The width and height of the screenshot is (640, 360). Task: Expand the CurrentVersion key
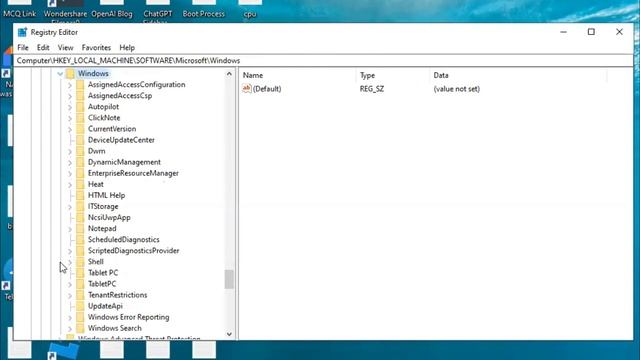coord(70,129)
